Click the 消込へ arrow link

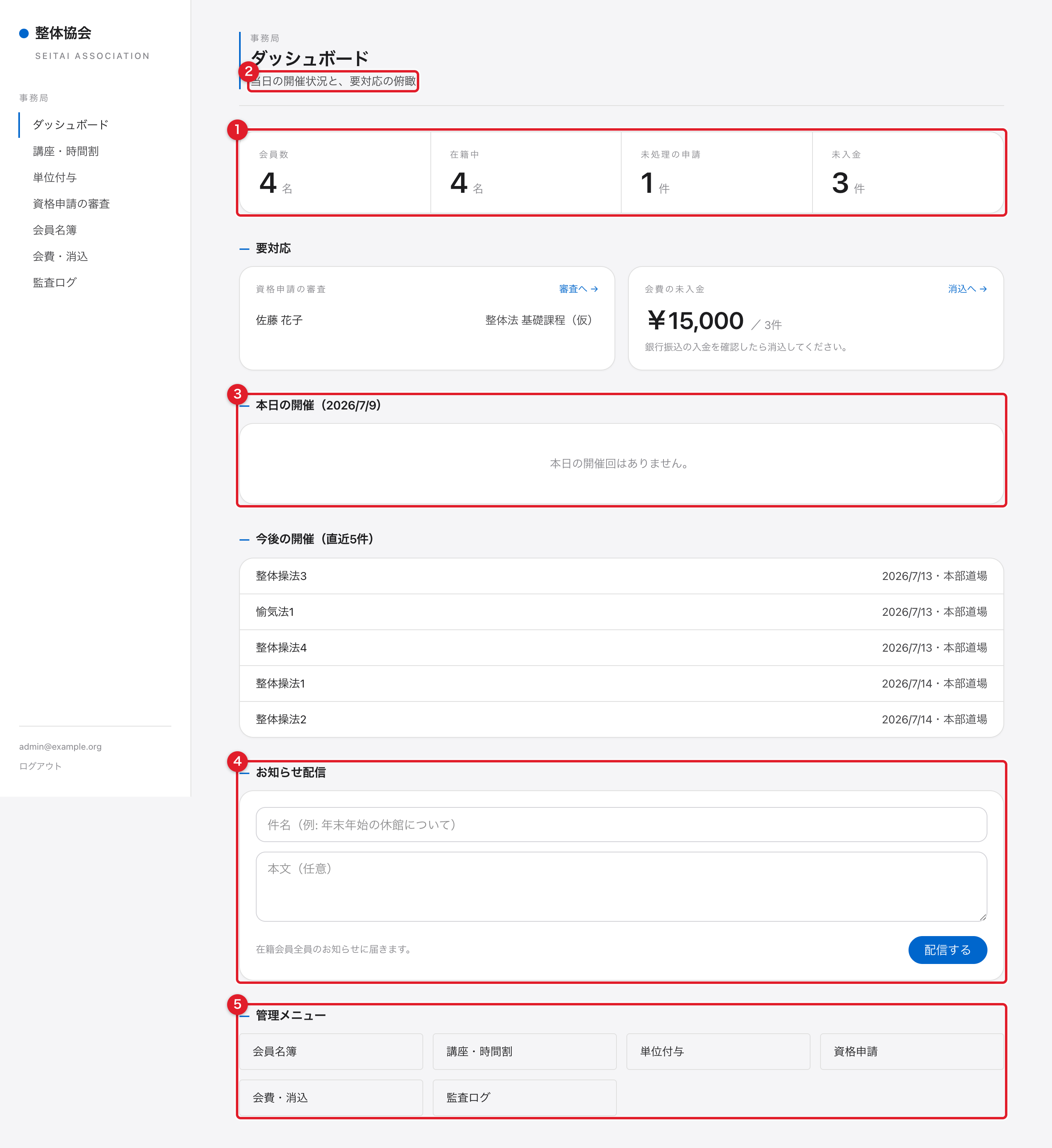(x=967, y=289)
